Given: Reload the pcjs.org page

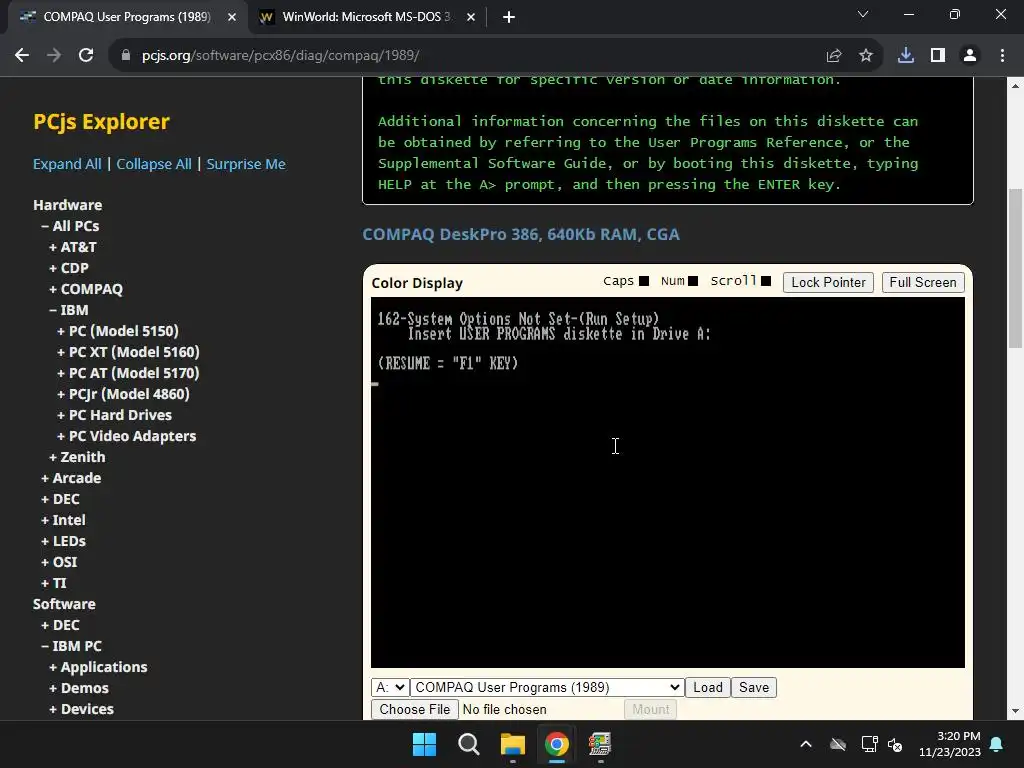Looking at the screenshot, I should [x=86, y=56].
